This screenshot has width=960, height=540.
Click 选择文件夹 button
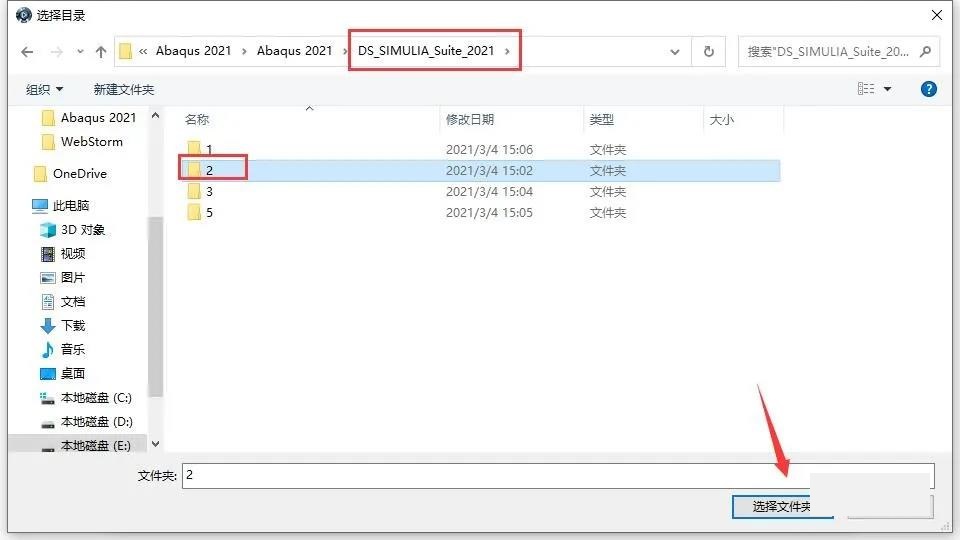(x=782, y=506)
